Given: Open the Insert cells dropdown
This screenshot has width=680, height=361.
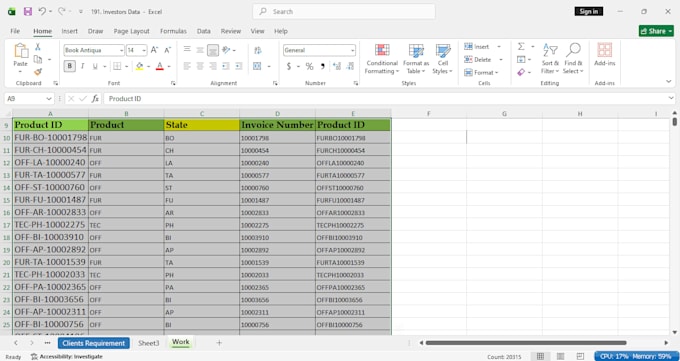Looking at the screenshot, I should pos(499,47).
